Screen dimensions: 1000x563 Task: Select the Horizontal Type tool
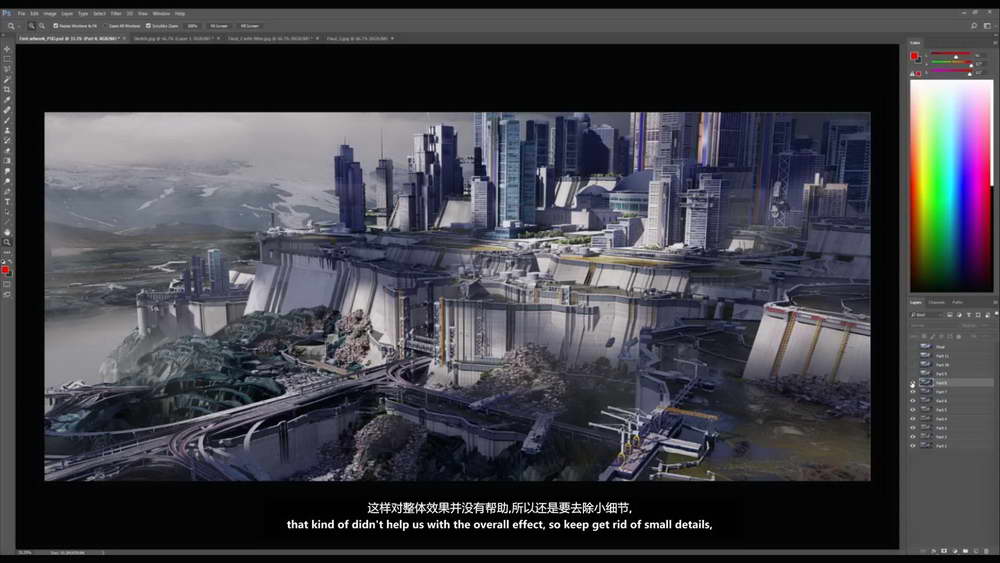tap(7, 201)
